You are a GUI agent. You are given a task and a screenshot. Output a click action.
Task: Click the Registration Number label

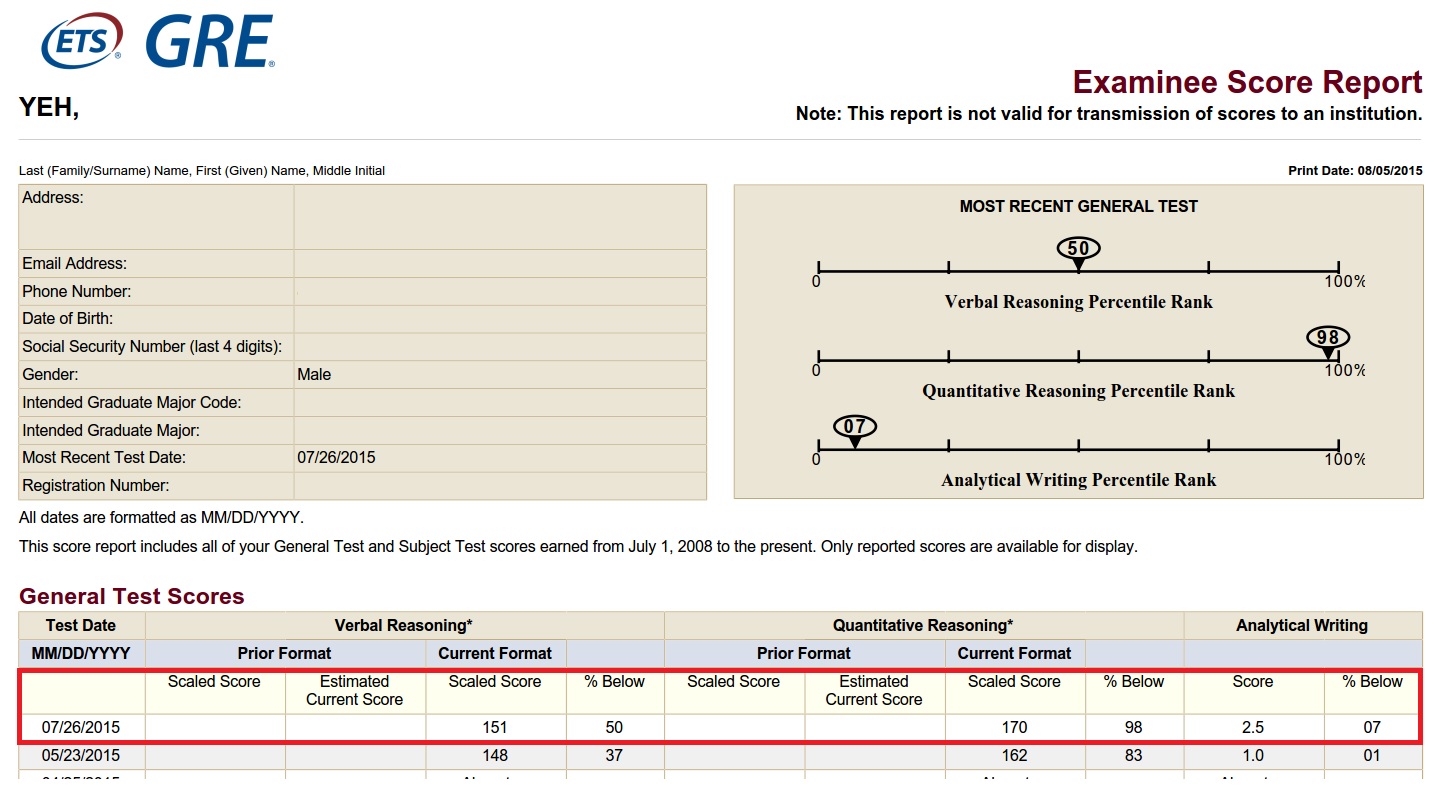[x=96, y=486]
